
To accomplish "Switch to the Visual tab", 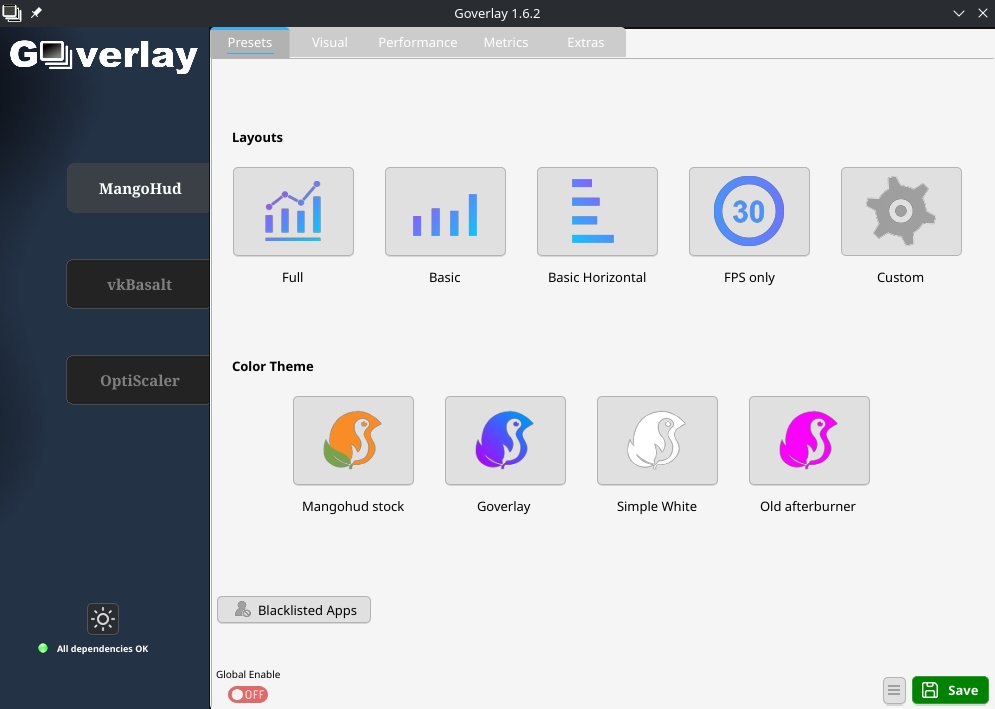I will 329,42.
